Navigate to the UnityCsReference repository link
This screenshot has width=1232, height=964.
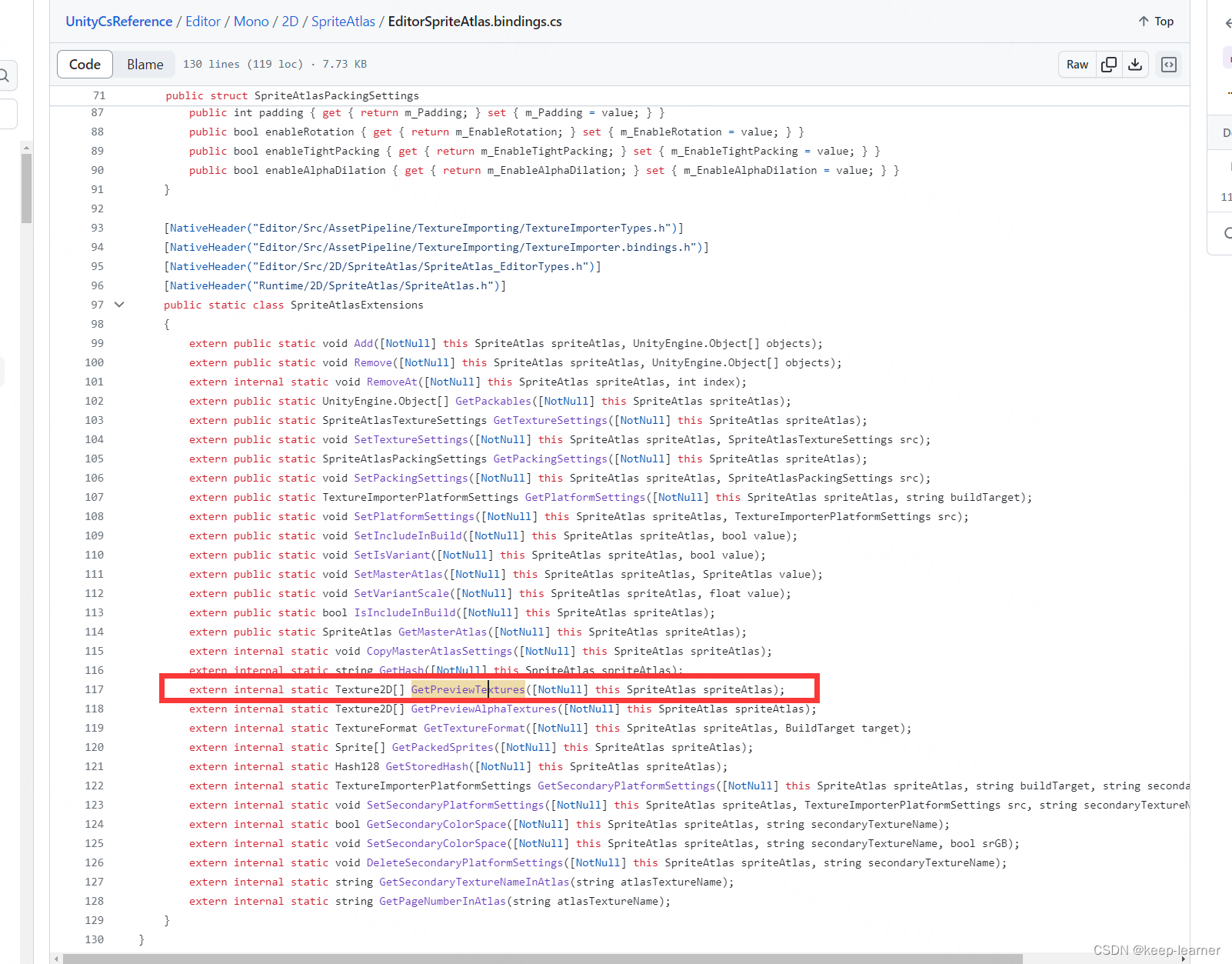pos(118,21)
